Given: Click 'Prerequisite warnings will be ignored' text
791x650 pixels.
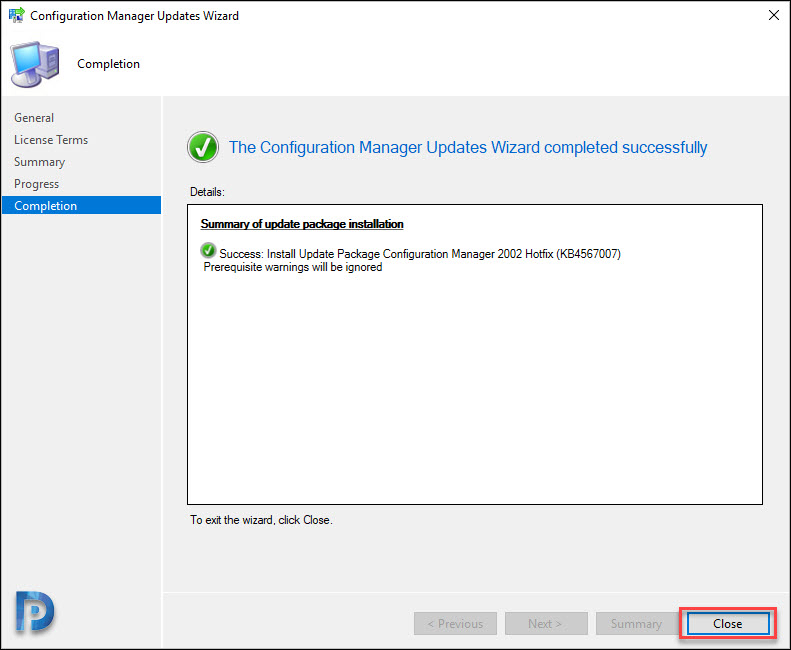Looking at the screenshot, I should [x=293, y=267].
